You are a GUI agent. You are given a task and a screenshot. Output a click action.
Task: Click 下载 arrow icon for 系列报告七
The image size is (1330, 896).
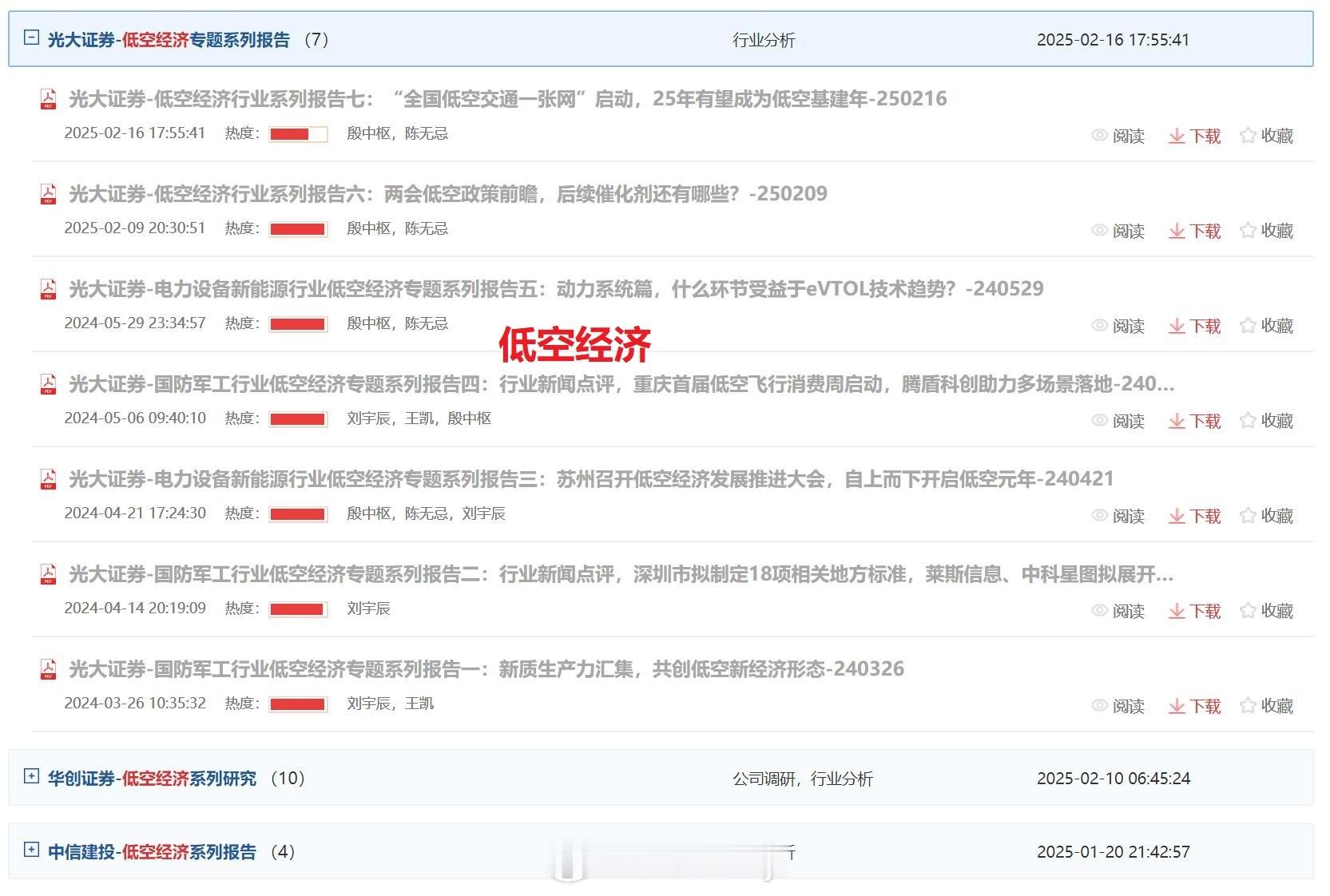pyautogui.click(x=1177, y=137)
